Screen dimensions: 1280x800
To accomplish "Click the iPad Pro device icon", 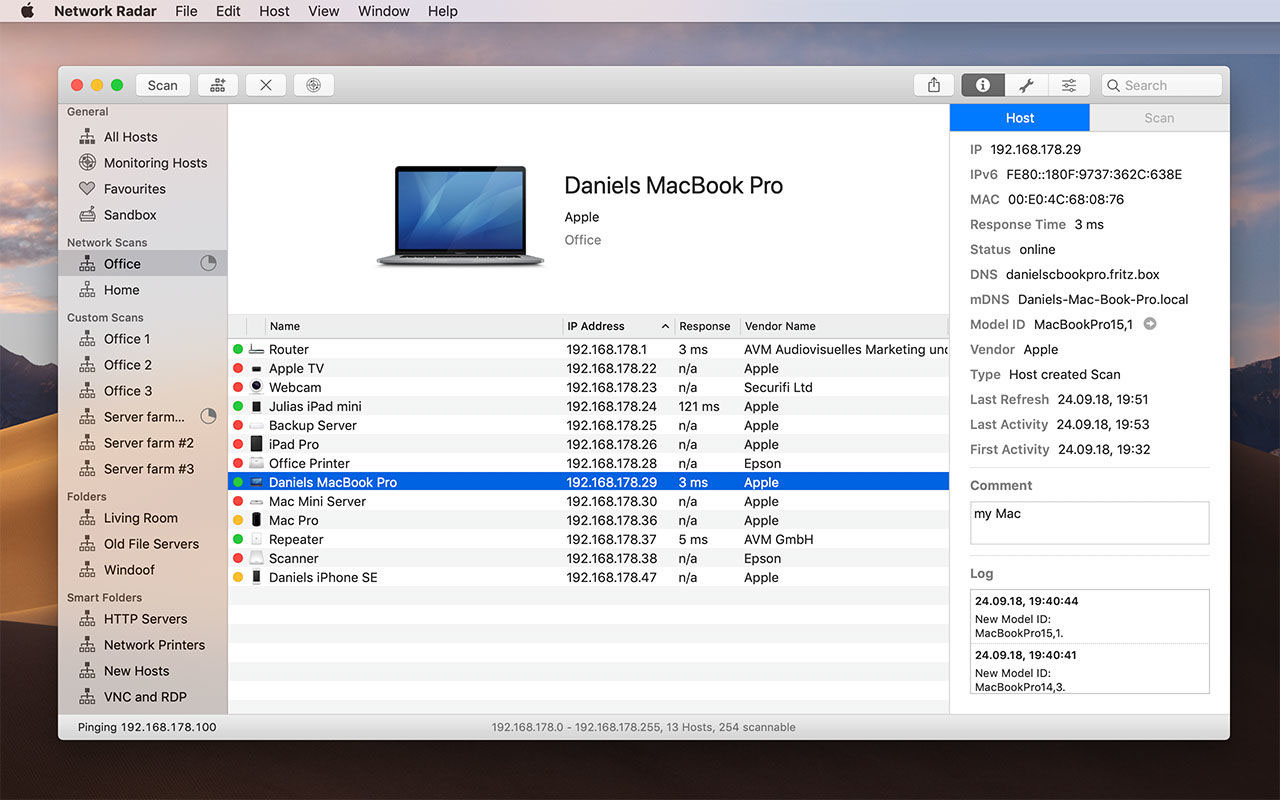I will pos(257,445).
